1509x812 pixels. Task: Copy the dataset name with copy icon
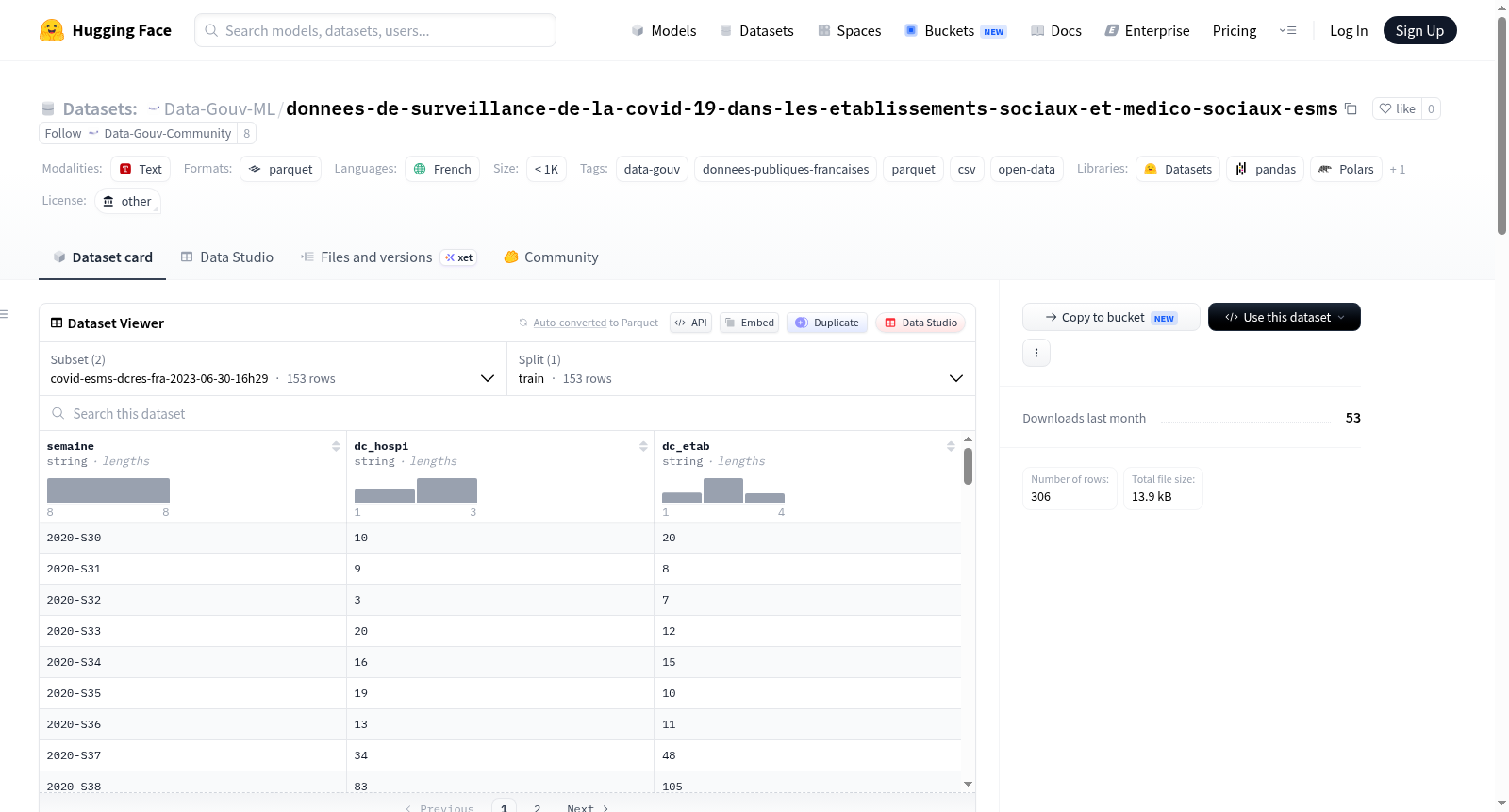pos(1351,108)
